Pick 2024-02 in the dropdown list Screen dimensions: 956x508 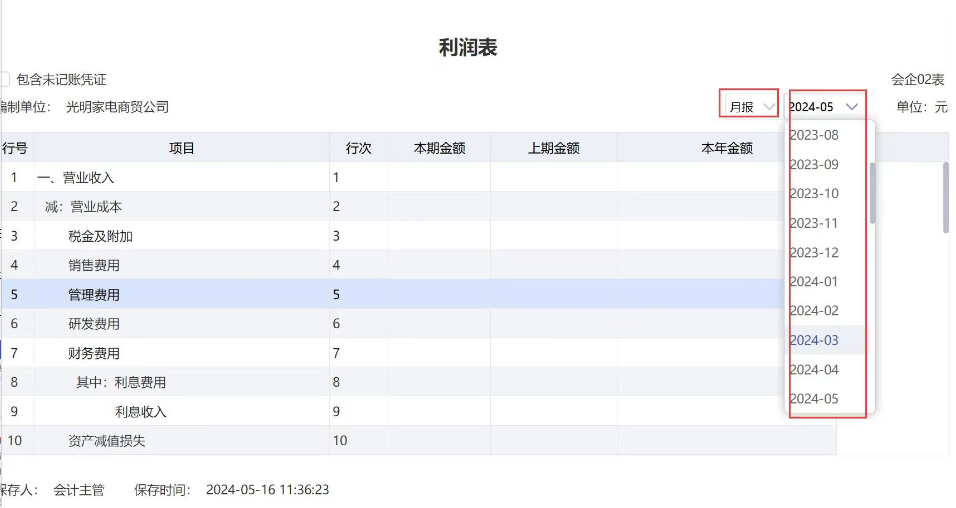pos(814,311)
